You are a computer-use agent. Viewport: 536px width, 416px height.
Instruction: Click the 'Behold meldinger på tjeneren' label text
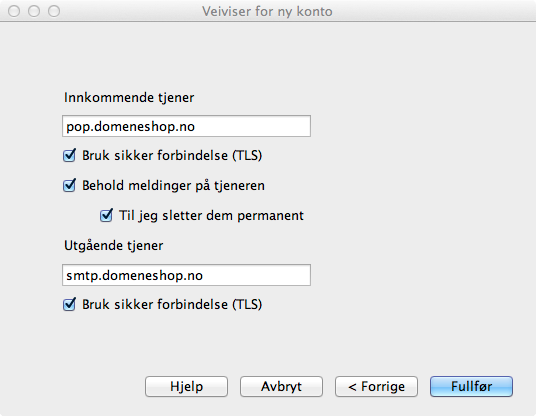pyautogui.click(x=173, y=186)
